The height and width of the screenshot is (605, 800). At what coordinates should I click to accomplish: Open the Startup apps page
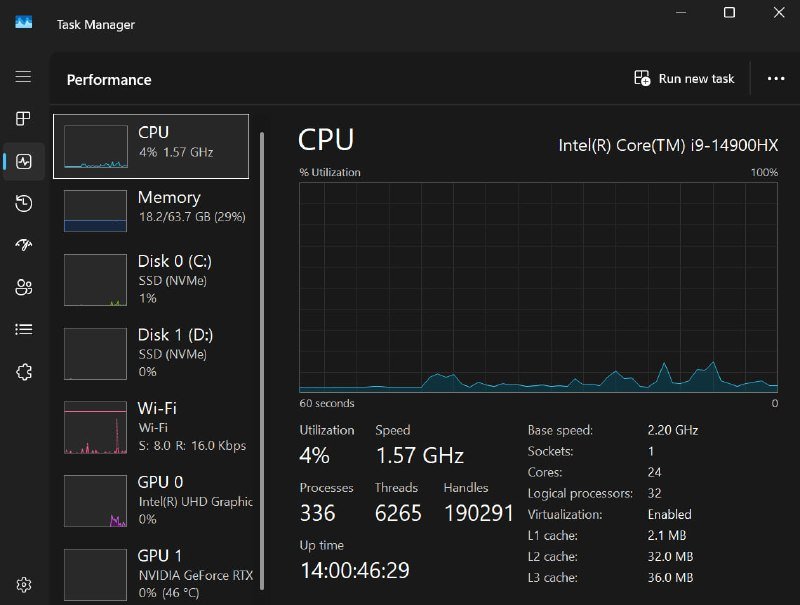pyautogui.click(x=23, y=246)
